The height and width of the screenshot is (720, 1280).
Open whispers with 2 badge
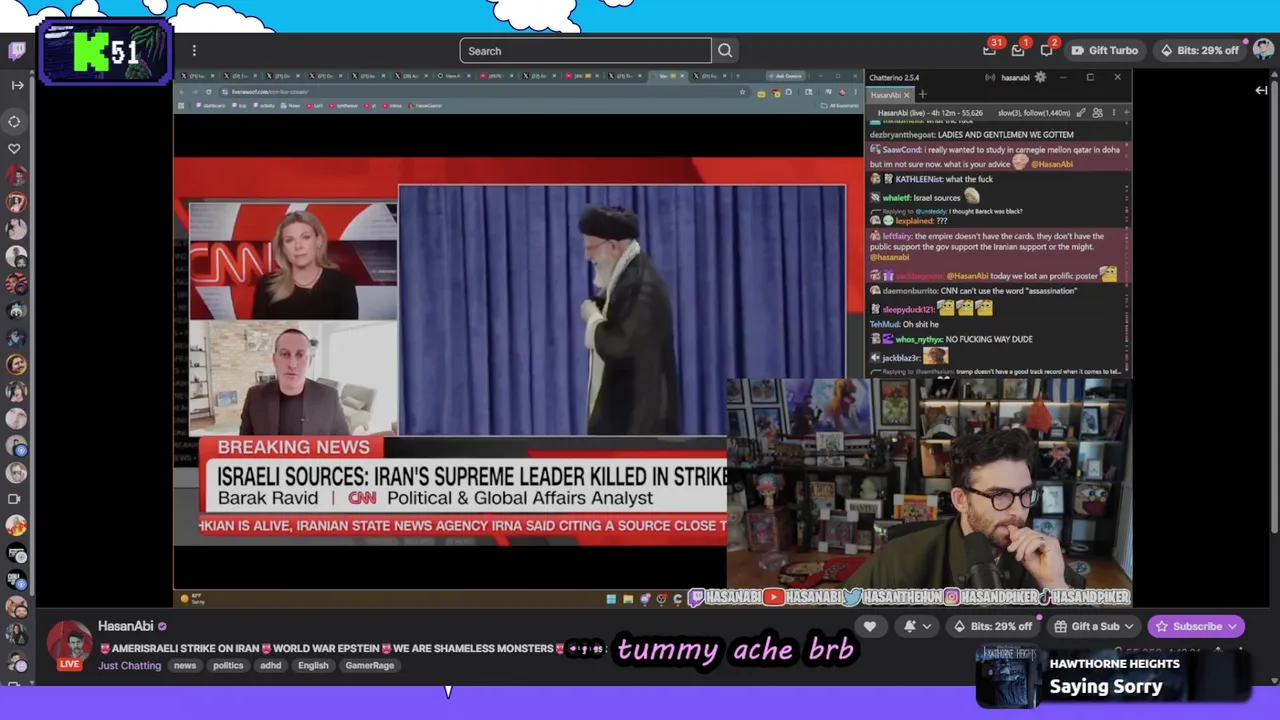point(1047,50)
